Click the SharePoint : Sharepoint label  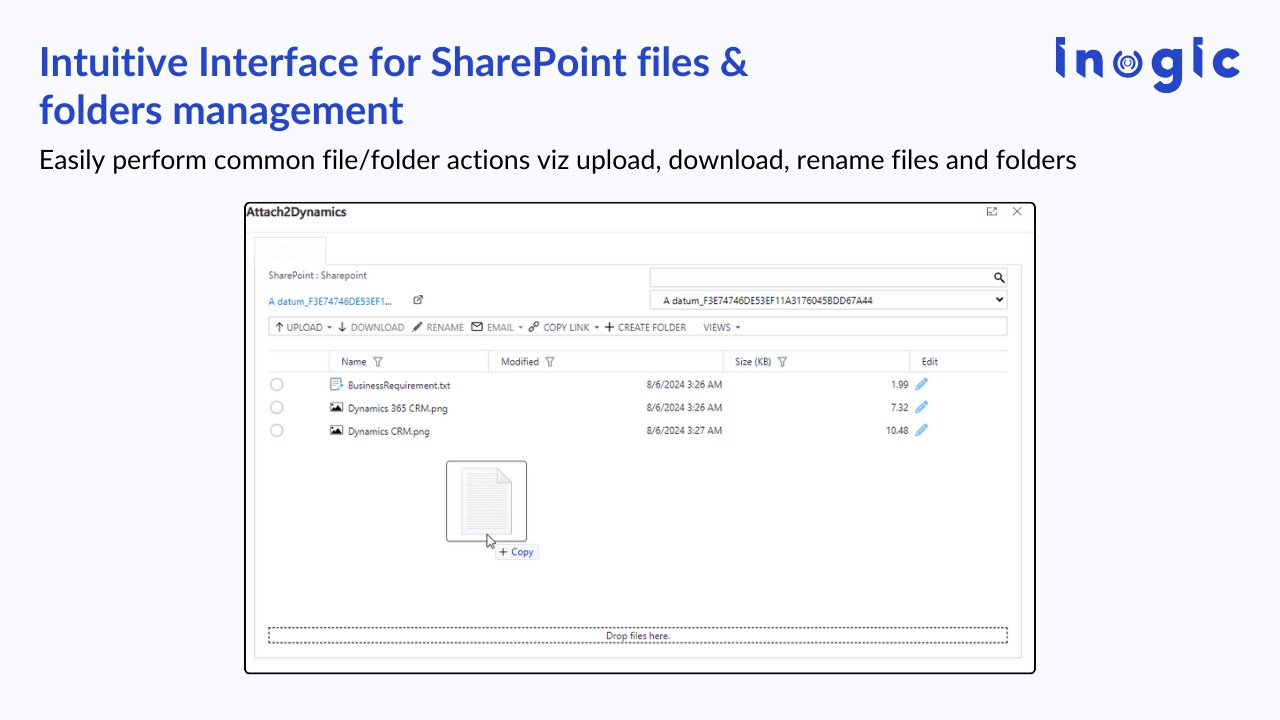(x=317, y=275)
